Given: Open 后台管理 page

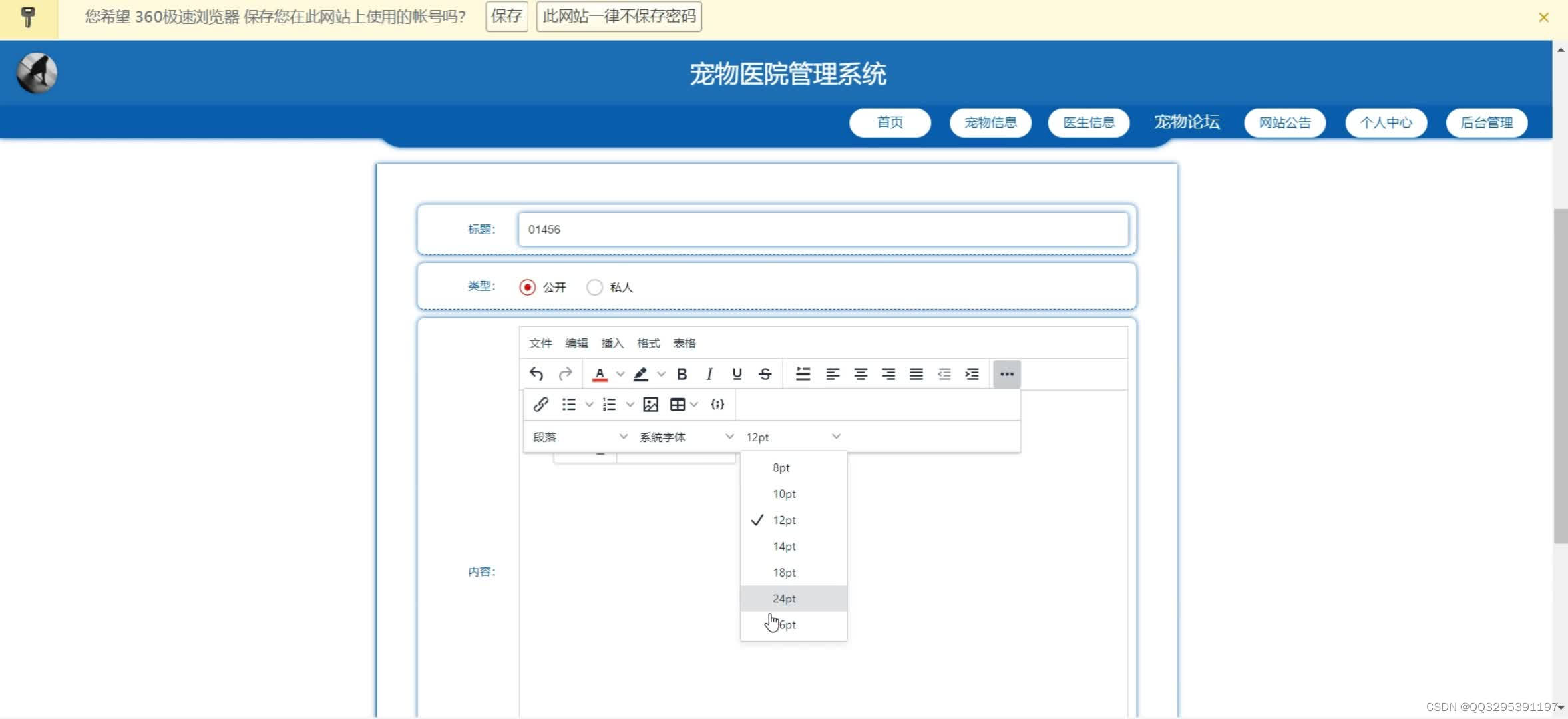Looking at the screenshot, I should click(x=1486, y=122).
